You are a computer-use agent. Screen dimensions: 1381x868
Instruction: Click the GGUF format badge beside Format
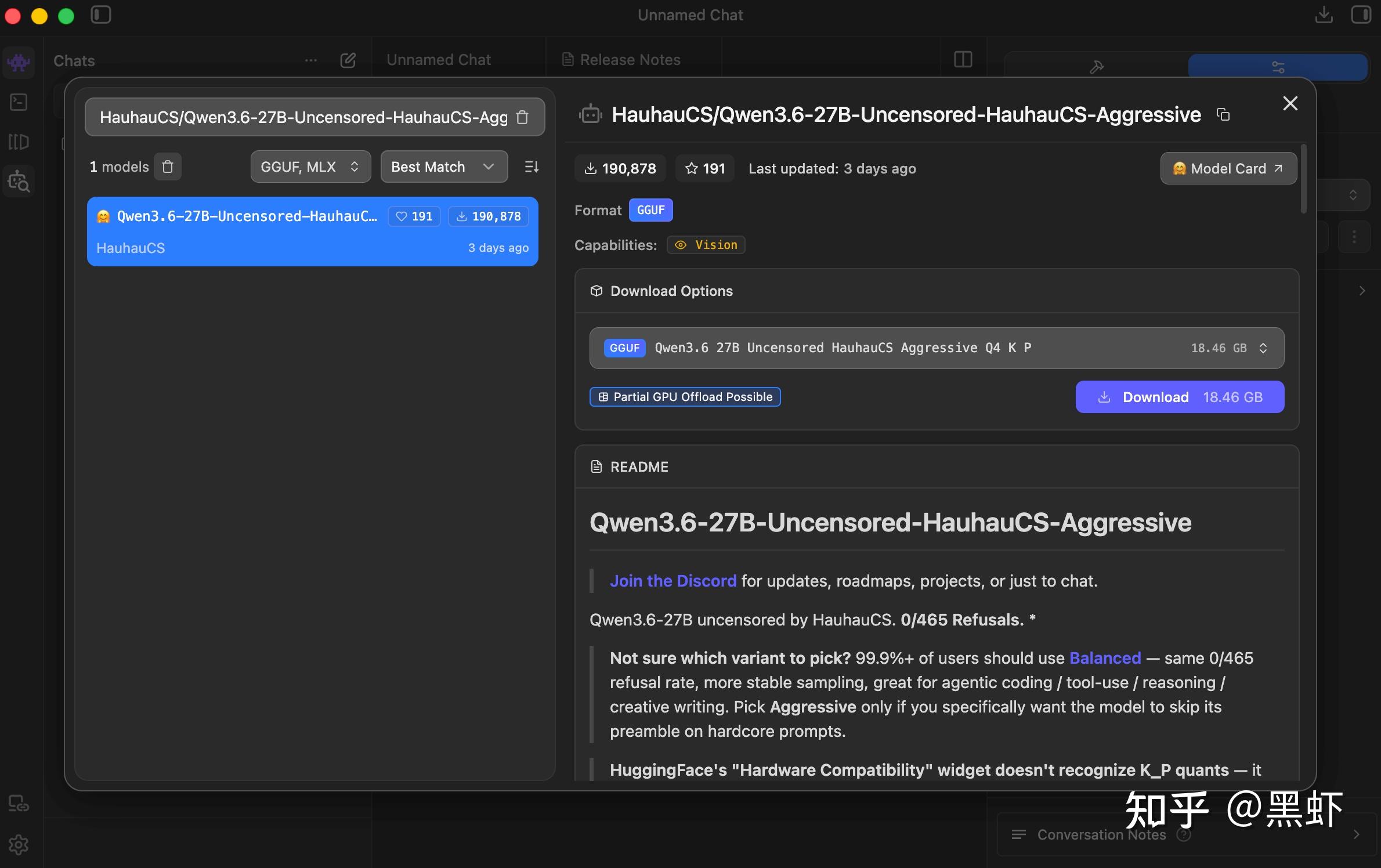pos(651,210)
